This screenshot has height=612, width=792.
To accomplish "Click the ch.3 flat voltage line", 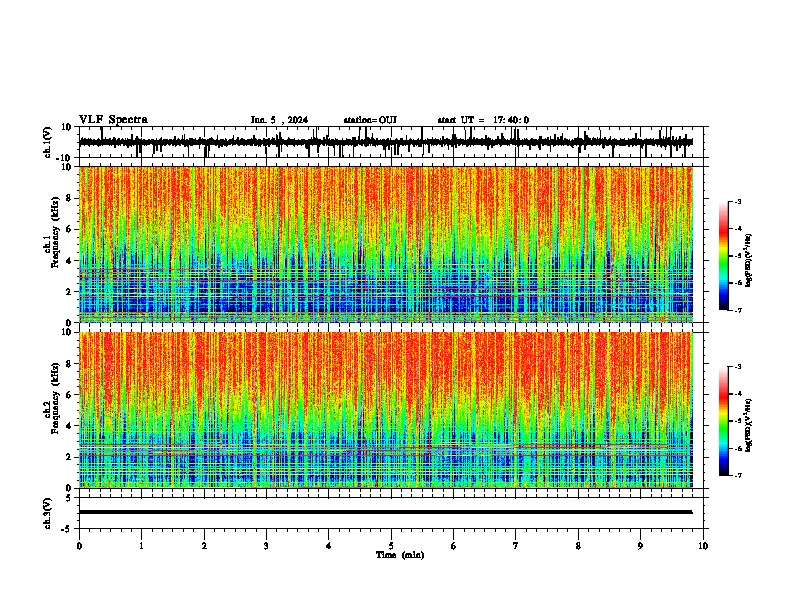I will tap(386, 512).
